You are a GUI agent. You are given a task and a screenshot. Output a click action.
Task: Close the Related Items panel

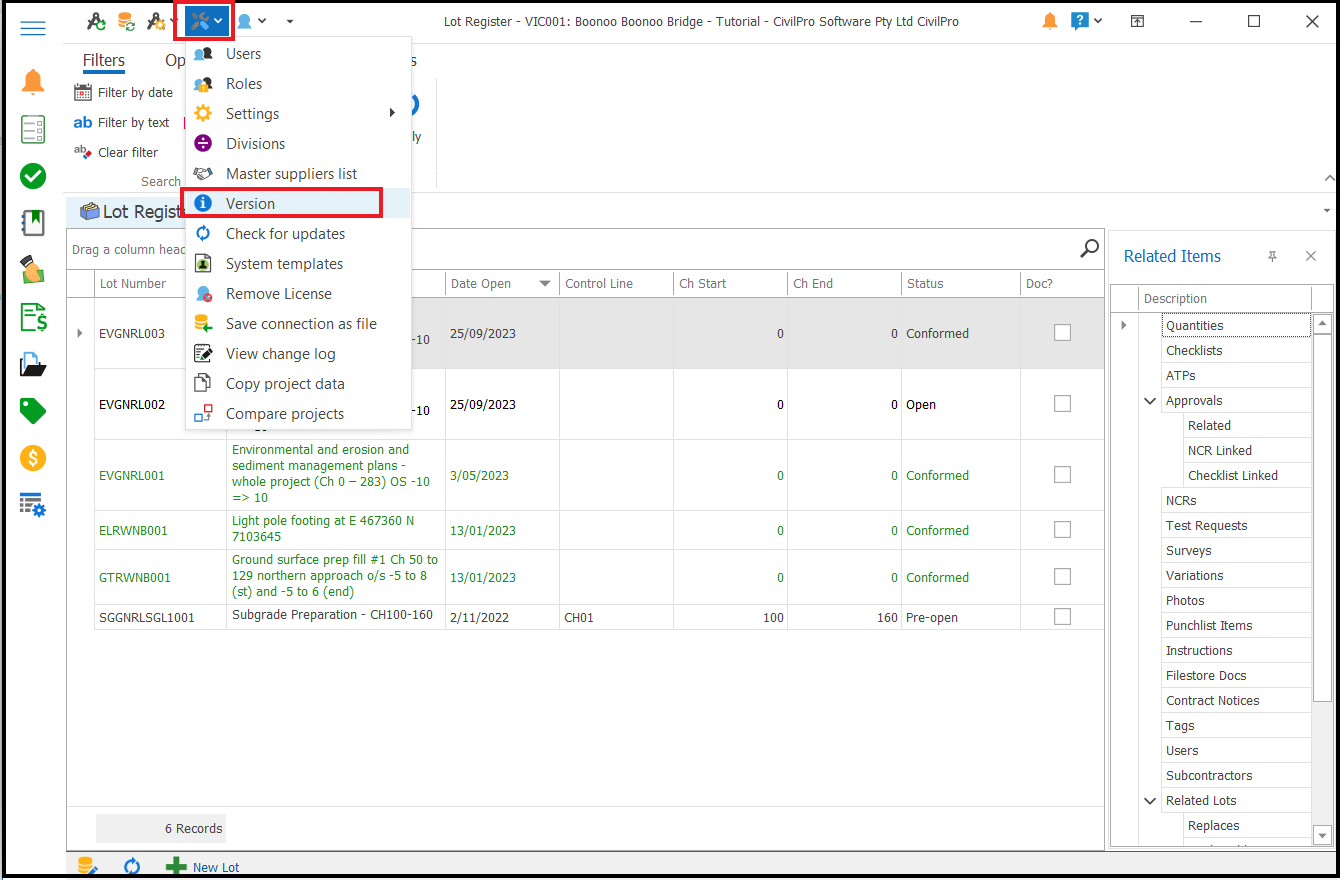tap(1311, 257)
